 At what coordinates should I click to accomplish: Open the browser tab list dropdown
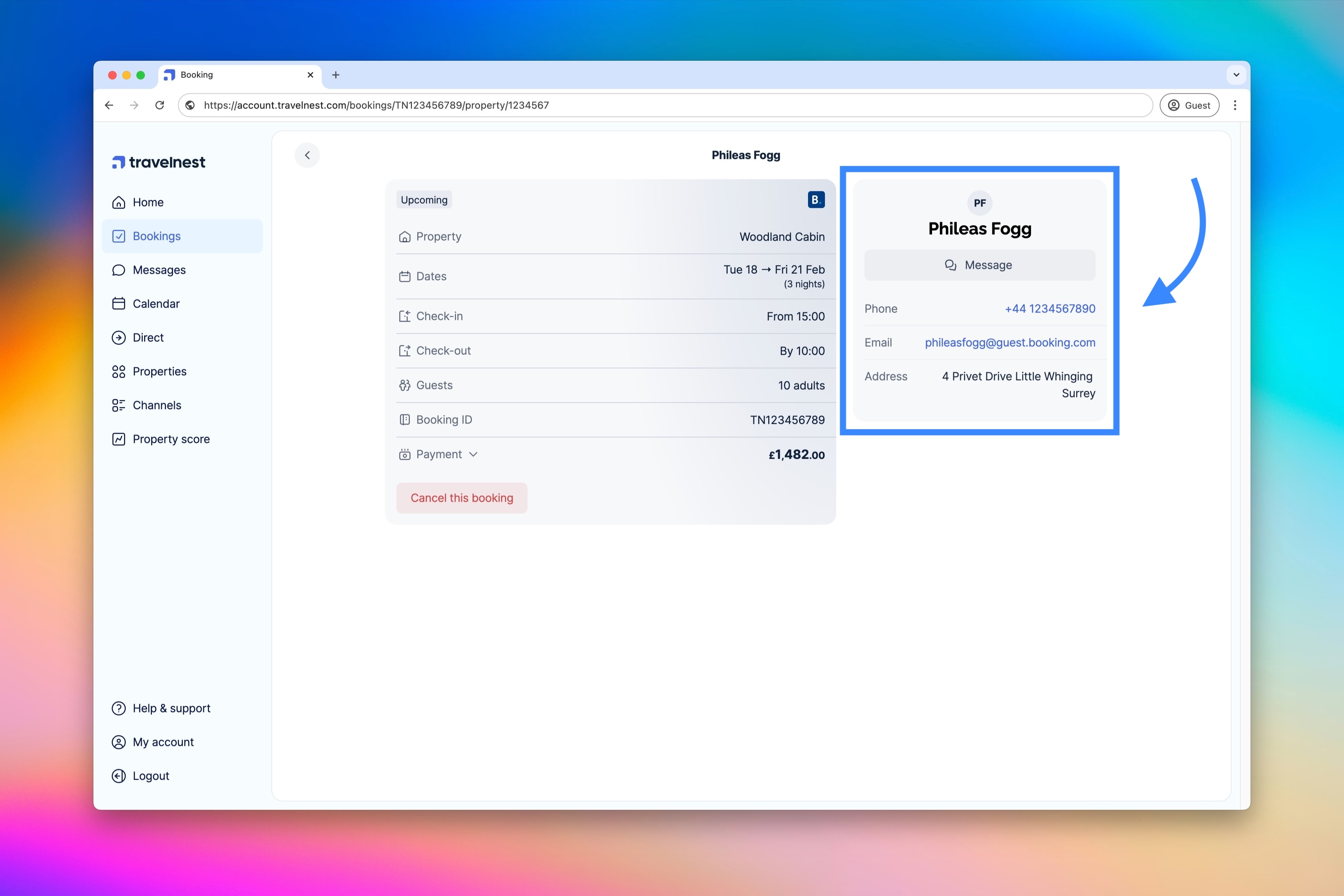1236,75
